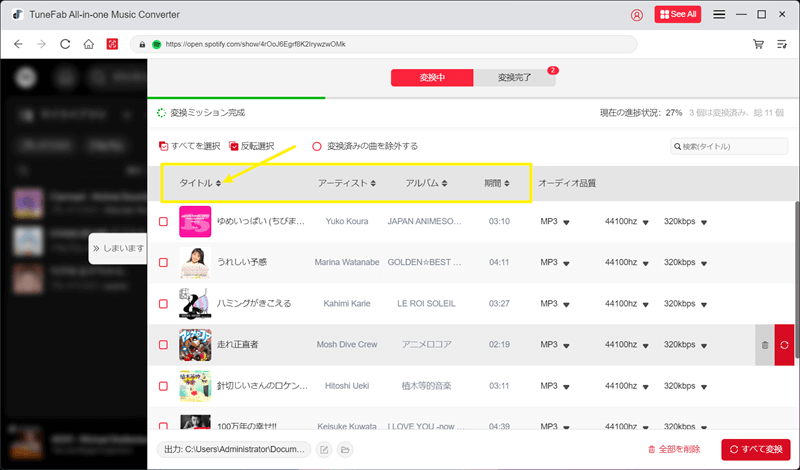The height and width of the screenshot is (470, 800).
Task: Check the 針切じいさん row checkbox
Action: (x=163, y=386)
